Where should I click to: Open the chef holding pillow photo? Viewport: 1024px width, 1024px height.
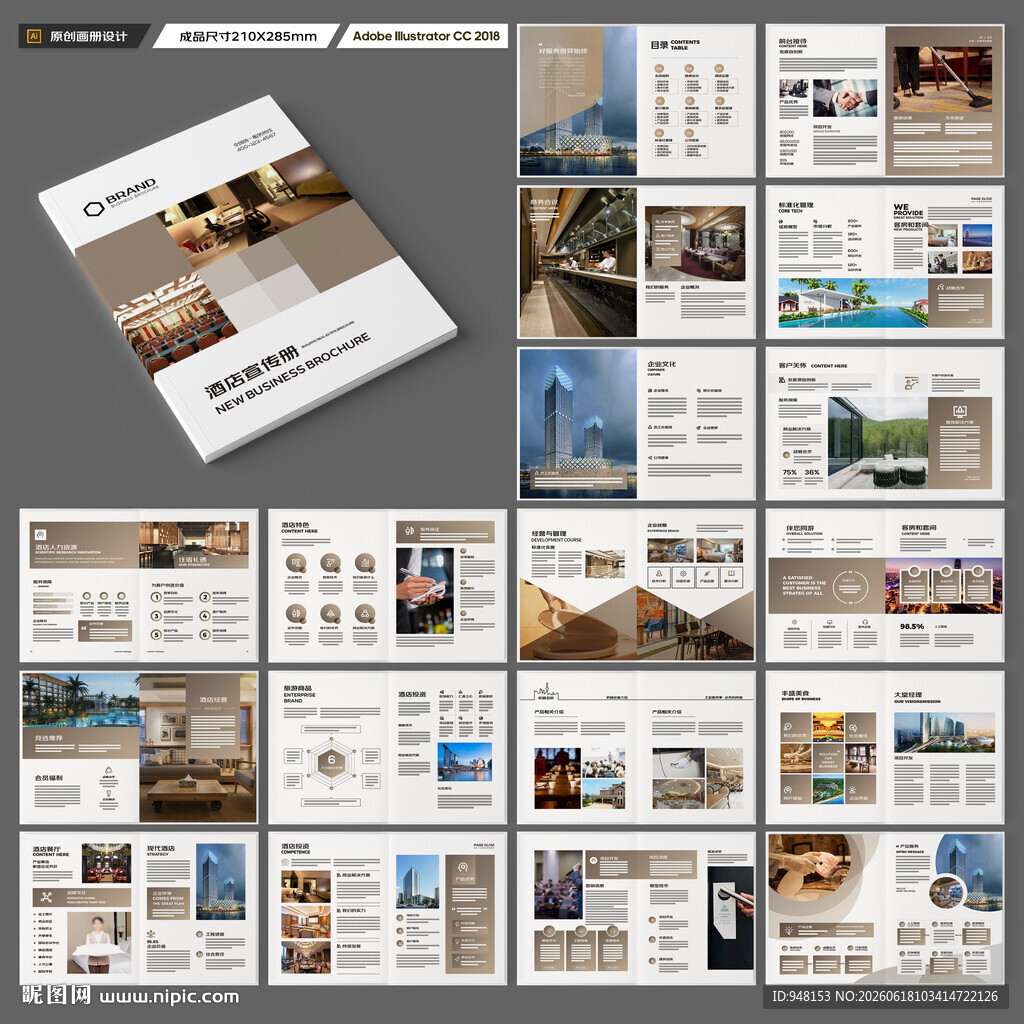[99, 942]
